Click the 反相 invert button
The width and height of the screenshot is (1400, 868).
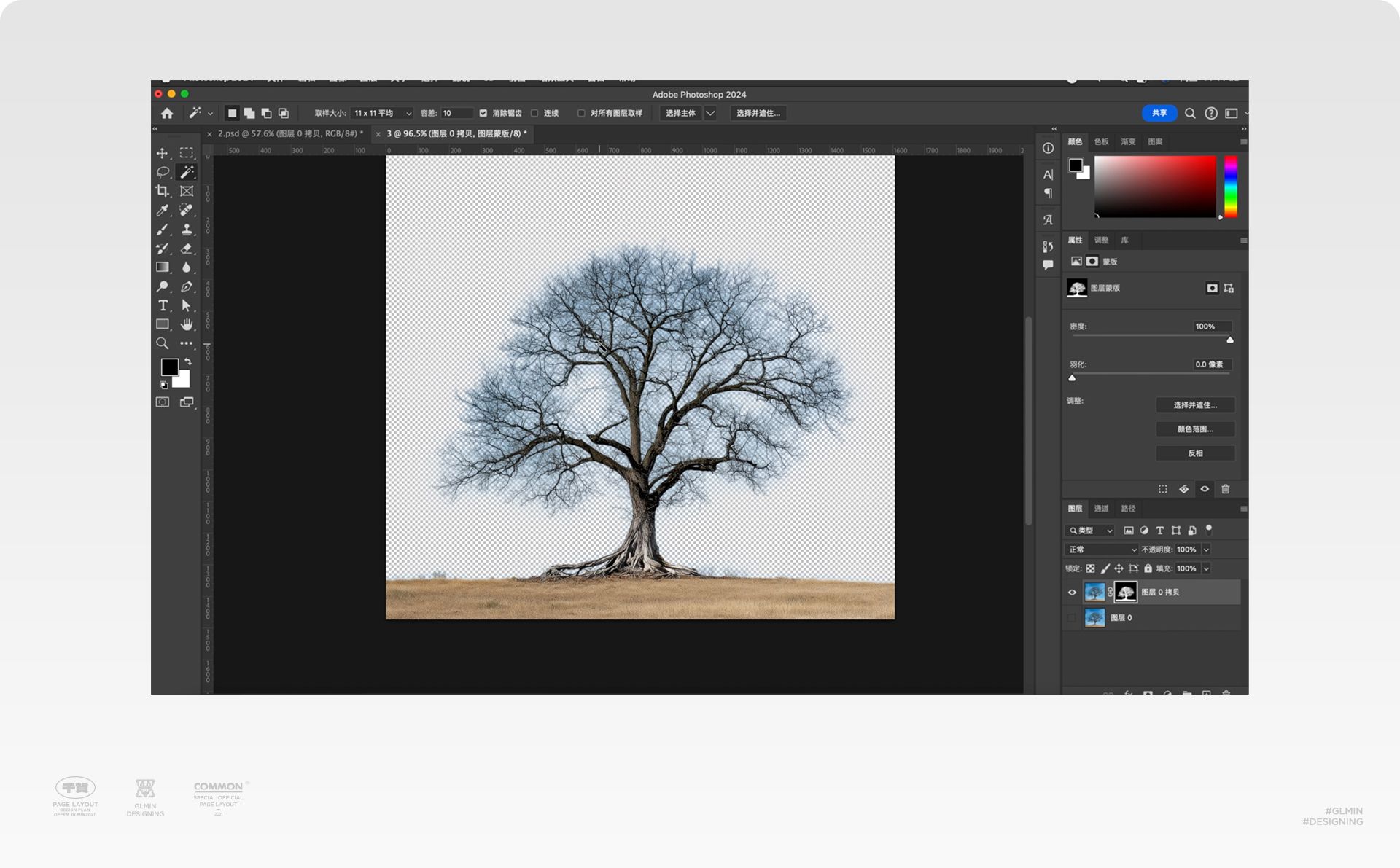[x=1195, y=453]
